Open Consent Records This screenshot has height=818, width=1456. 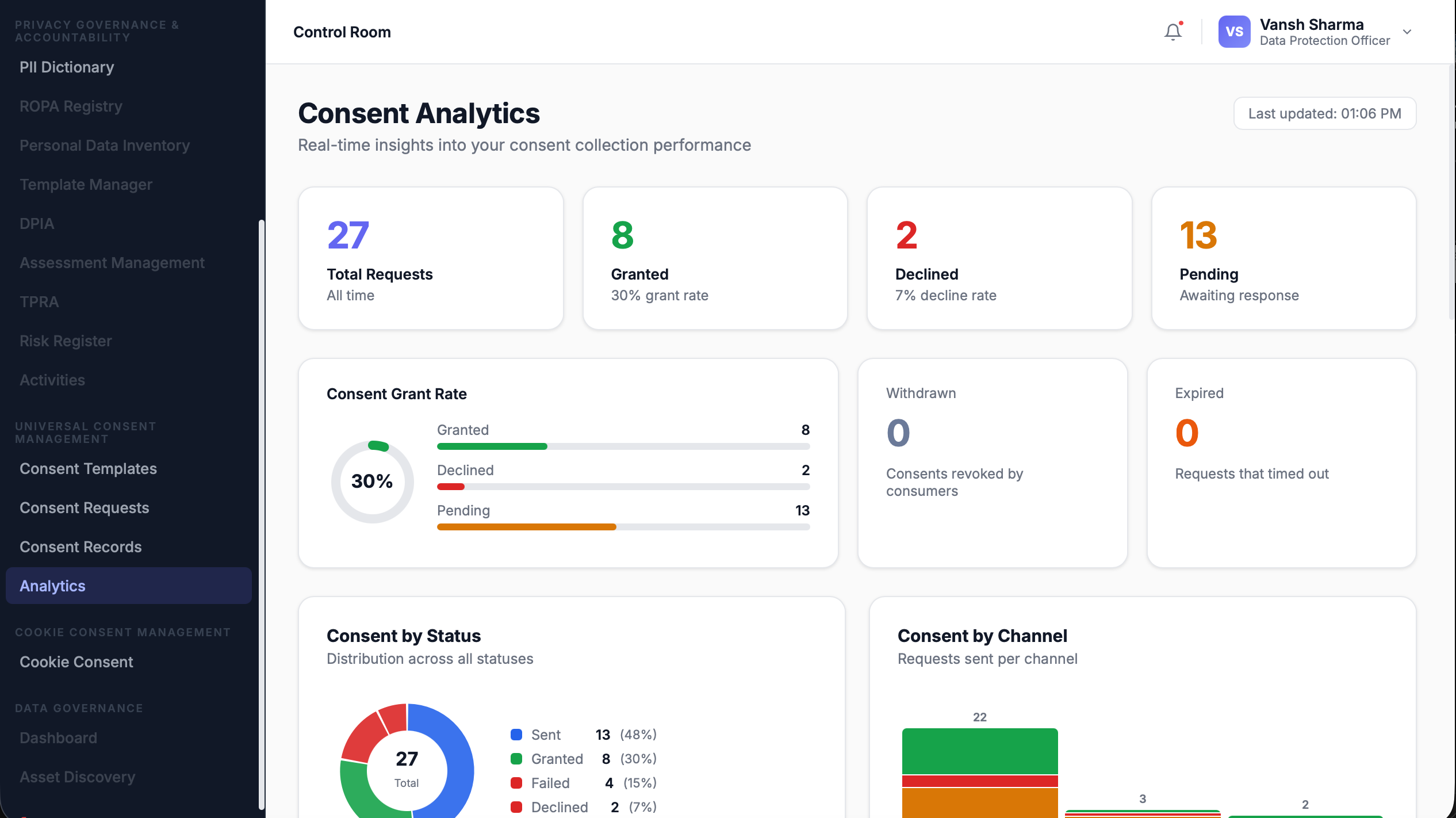tap(81, 547)
